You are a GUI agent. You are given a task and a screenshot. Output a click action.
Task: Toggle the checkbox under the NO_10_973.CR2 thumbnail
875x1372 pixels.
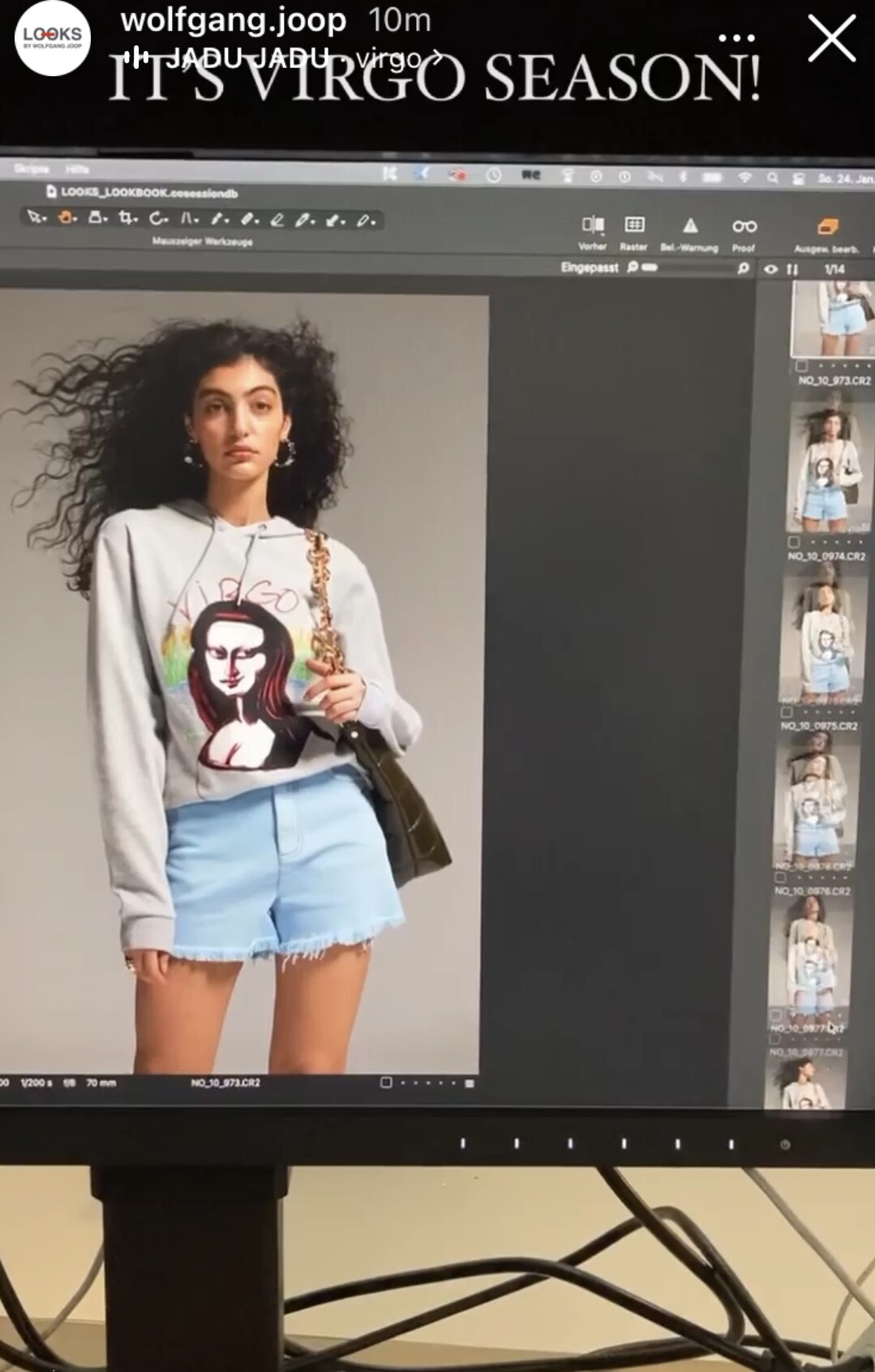[x=801, y=366]
